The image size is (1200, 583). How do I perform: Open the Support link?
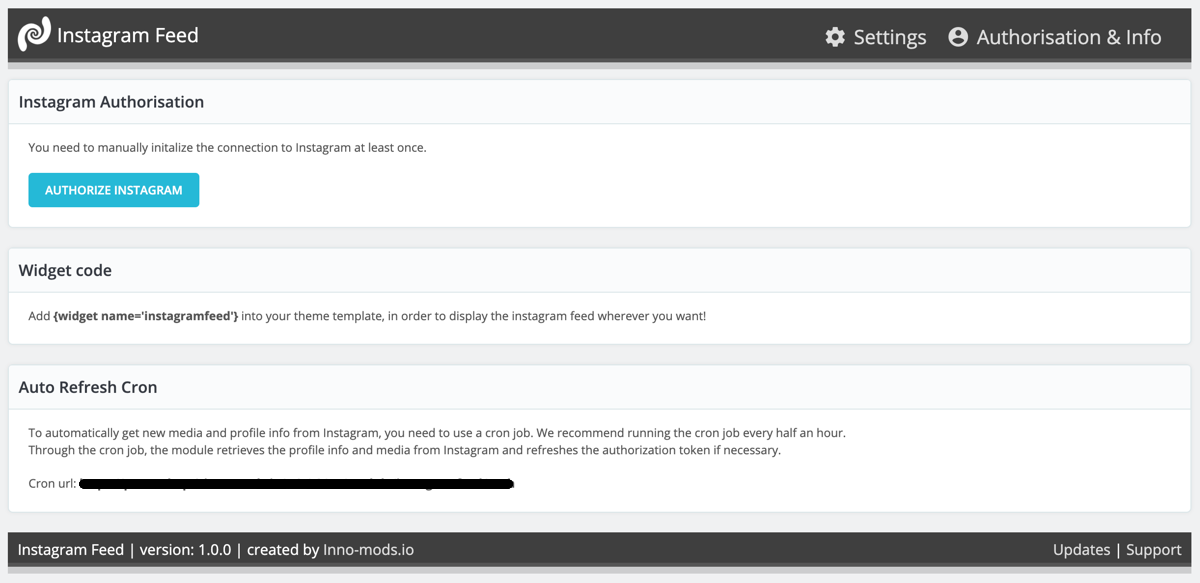point(1153,549)
